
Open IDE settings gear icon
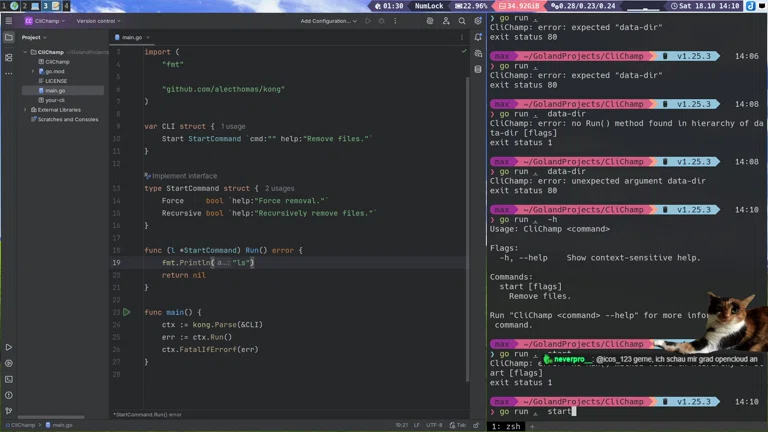(x=478, y=21)
